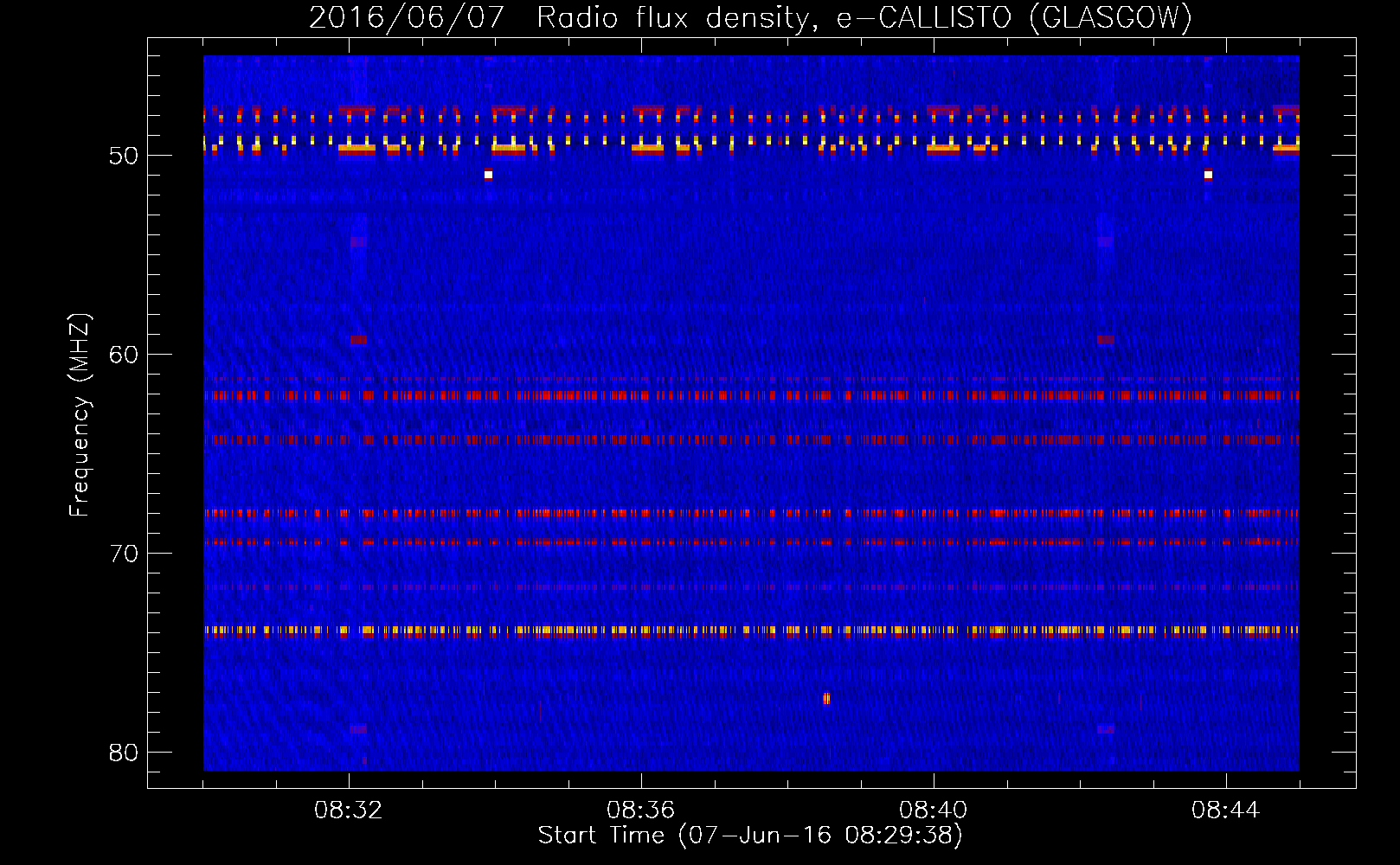Click the 08:36 time tick label
Image resolution: width=1400 pixels, height=865 pixels.
640,811
